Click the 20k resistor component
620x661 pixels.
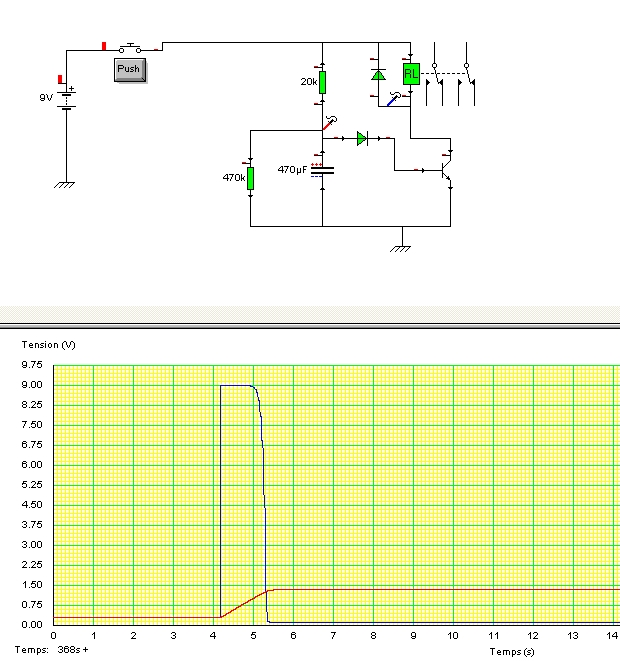pos(322,82)
